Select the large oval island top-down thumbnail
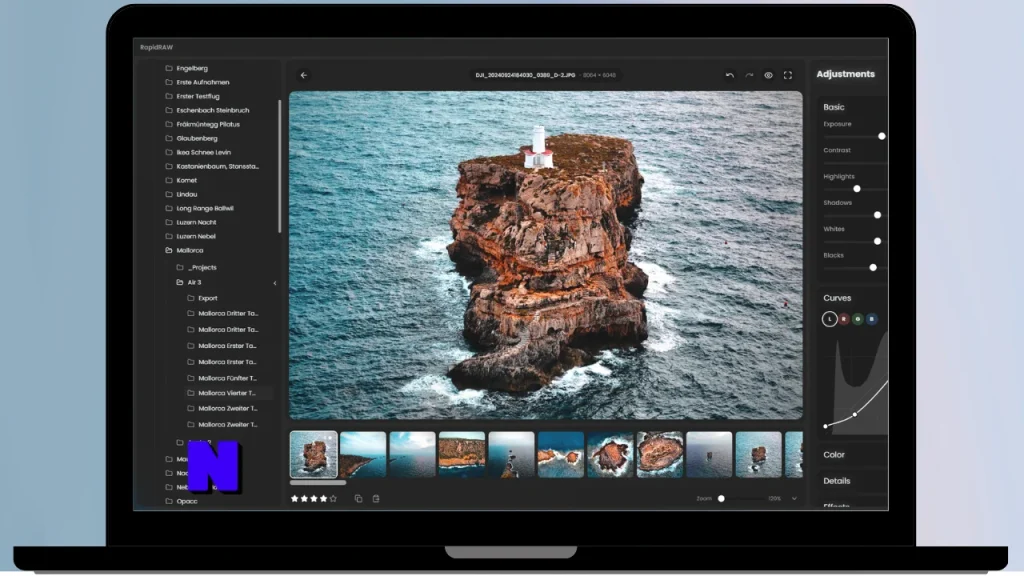The height and width of the screenshot is (576, 1024). [660, 454]
